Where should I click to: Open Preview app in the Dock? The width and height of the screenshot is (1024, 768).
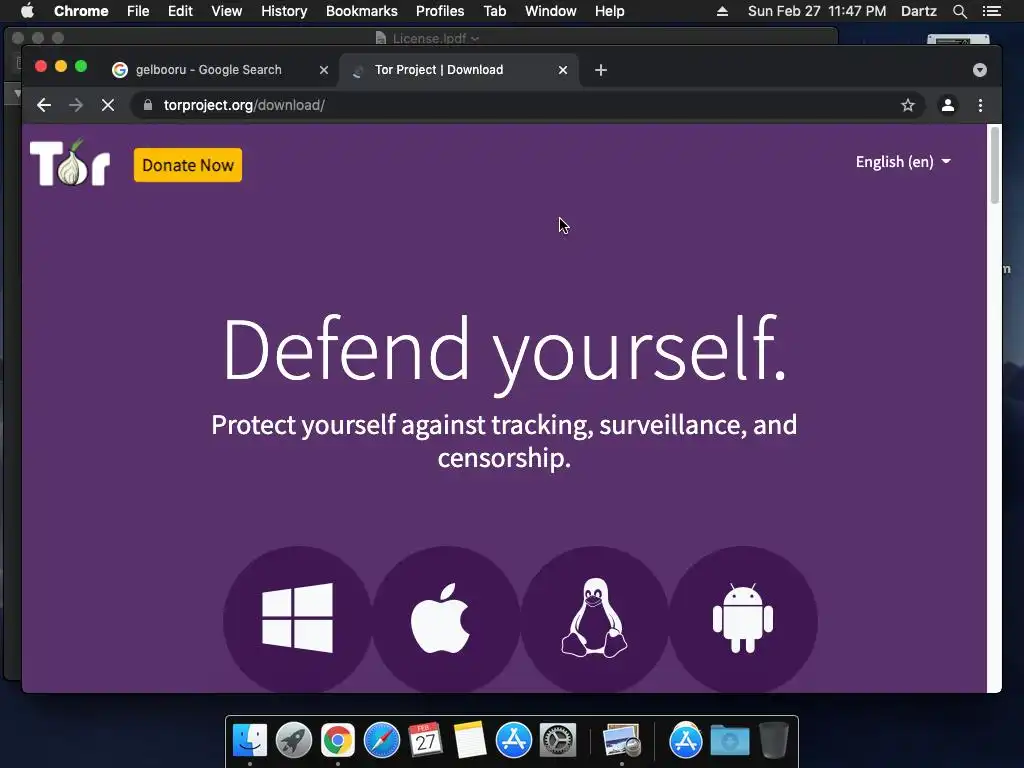click(x=622, y=741)
